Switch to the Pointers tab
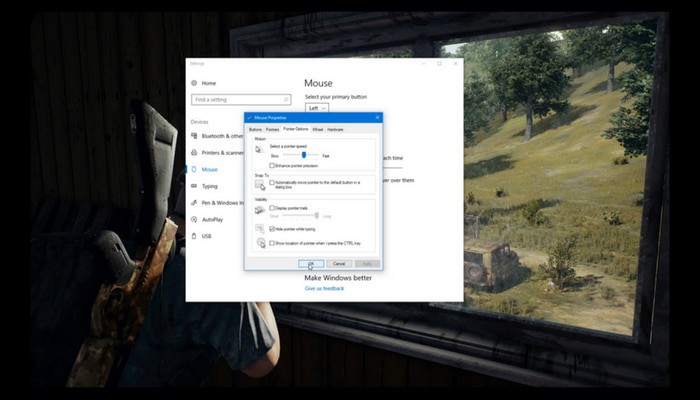This screenshot has height=400, width=700. coord(272,129)
